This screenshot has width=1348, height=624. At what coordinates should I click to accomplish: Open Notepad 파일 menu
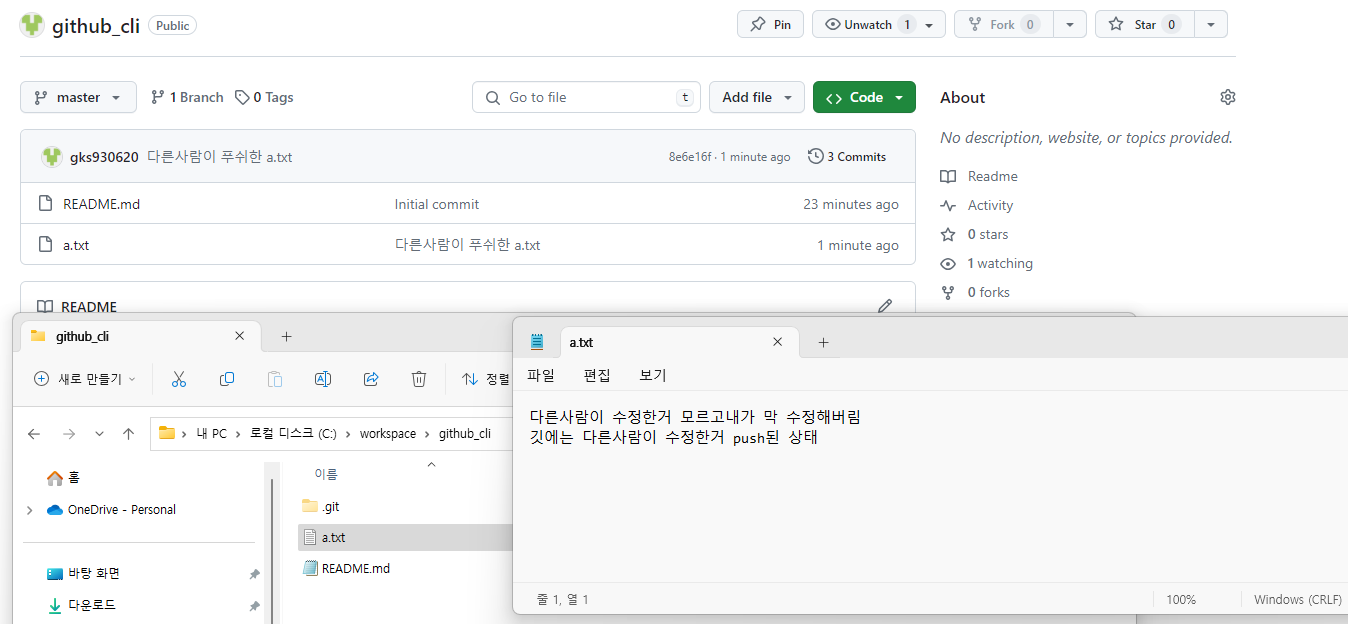[541, 375]
